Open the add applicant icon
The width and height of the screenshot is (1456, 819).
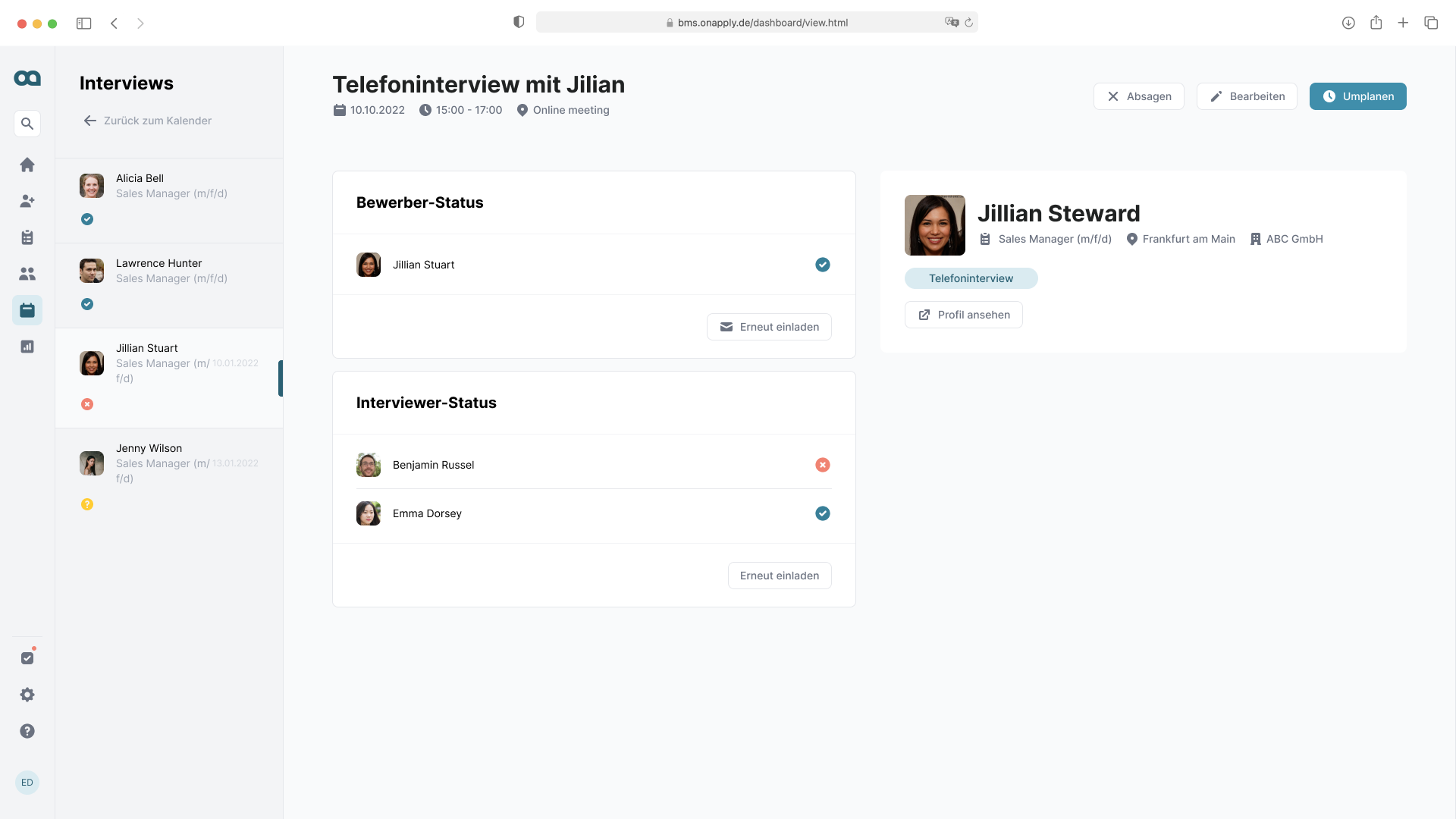click(x=27, y=201)
